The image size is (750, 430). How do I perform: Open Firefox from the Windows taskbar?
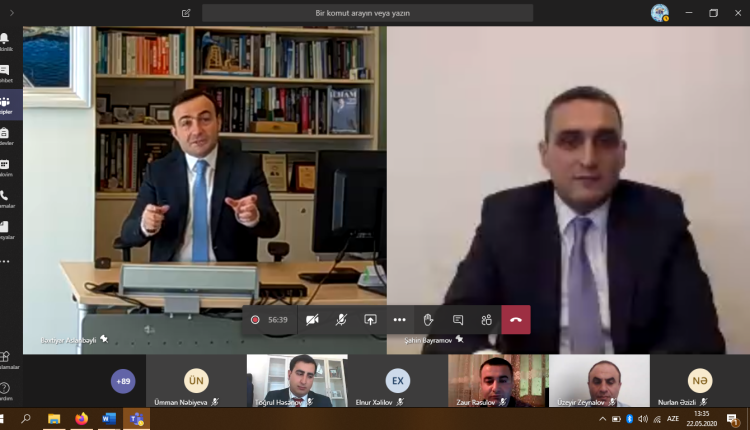81,419
